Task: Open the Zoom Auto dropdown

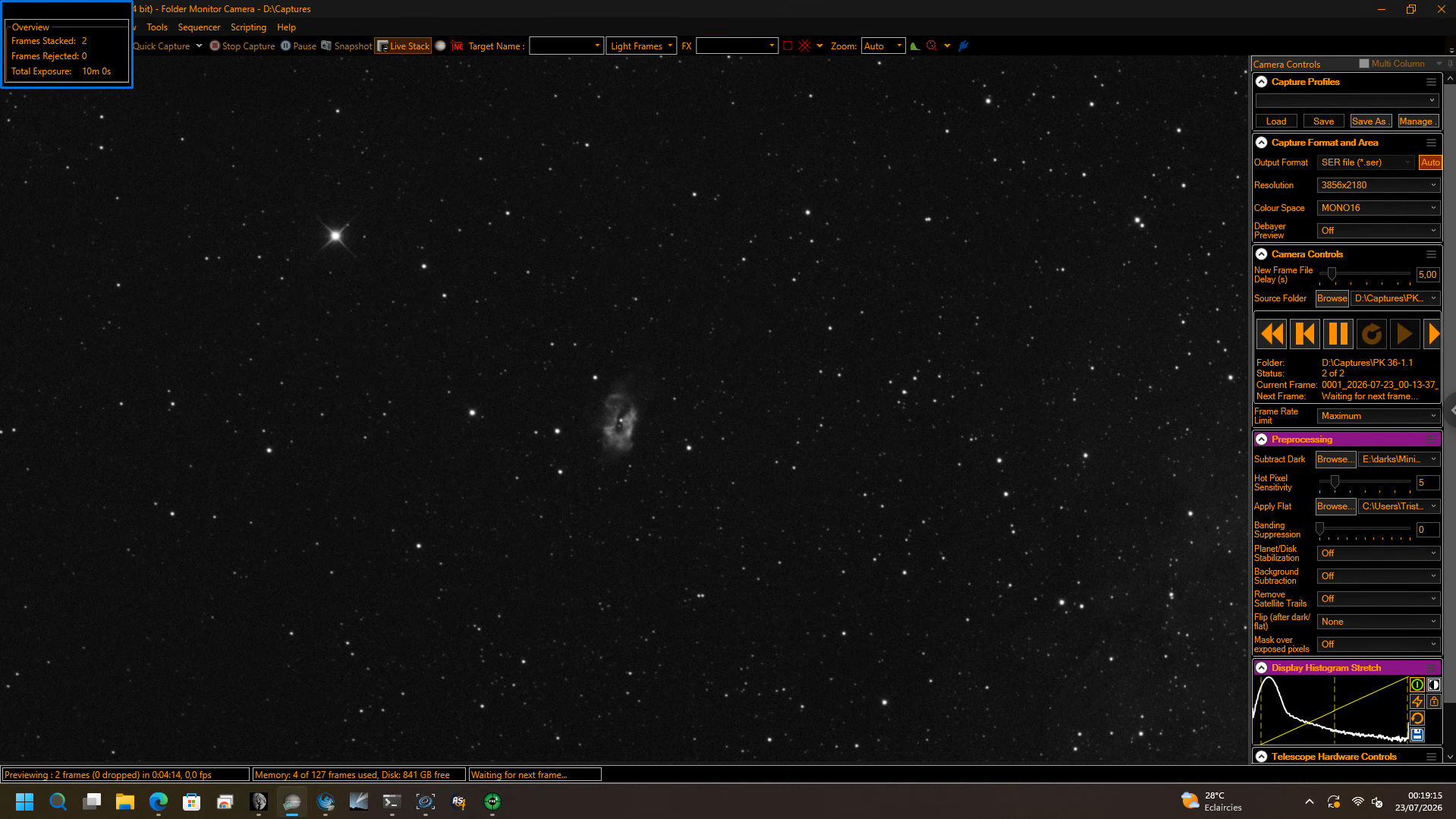Action: [883, 46]
